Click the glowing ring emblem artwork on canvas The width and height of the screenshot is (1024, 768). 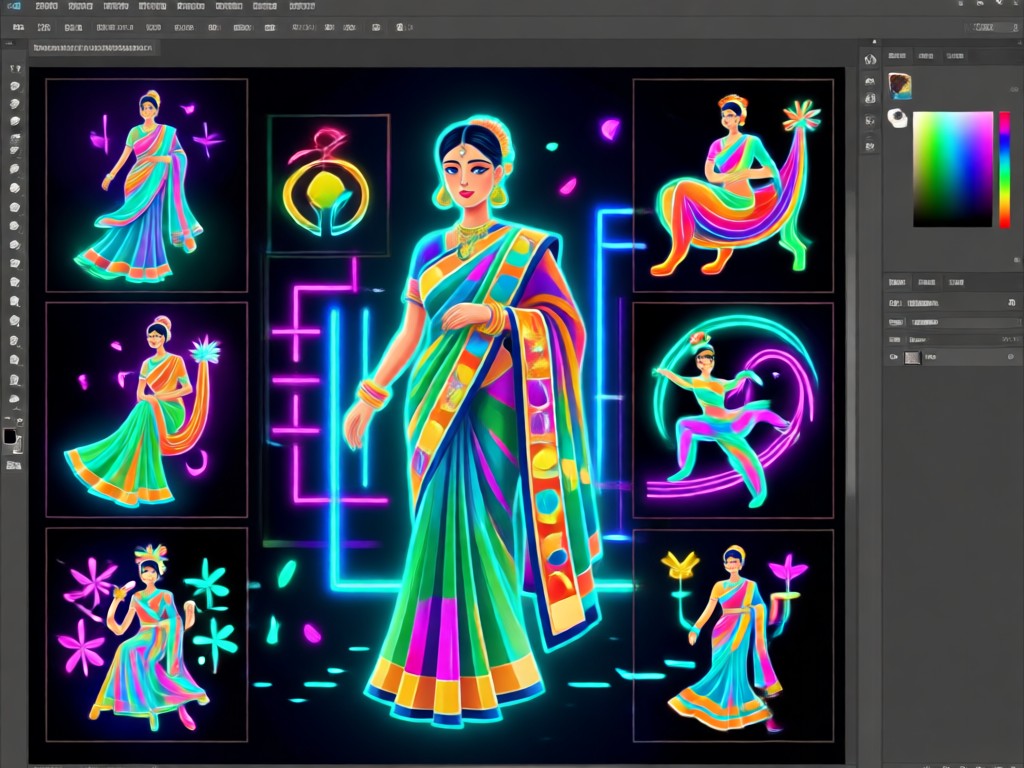coord(328,185)
